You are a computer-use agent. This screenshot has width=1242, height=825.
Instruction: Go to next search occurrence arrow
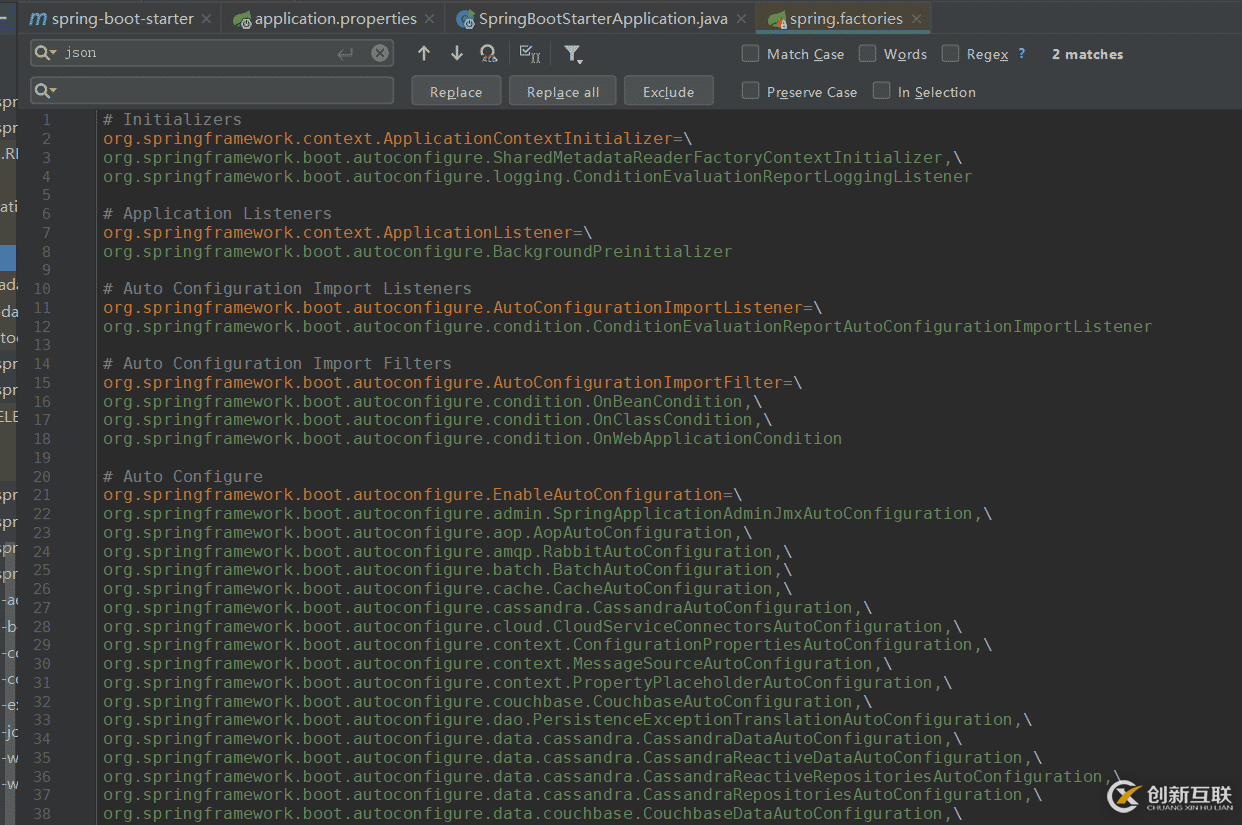(457, 54)
